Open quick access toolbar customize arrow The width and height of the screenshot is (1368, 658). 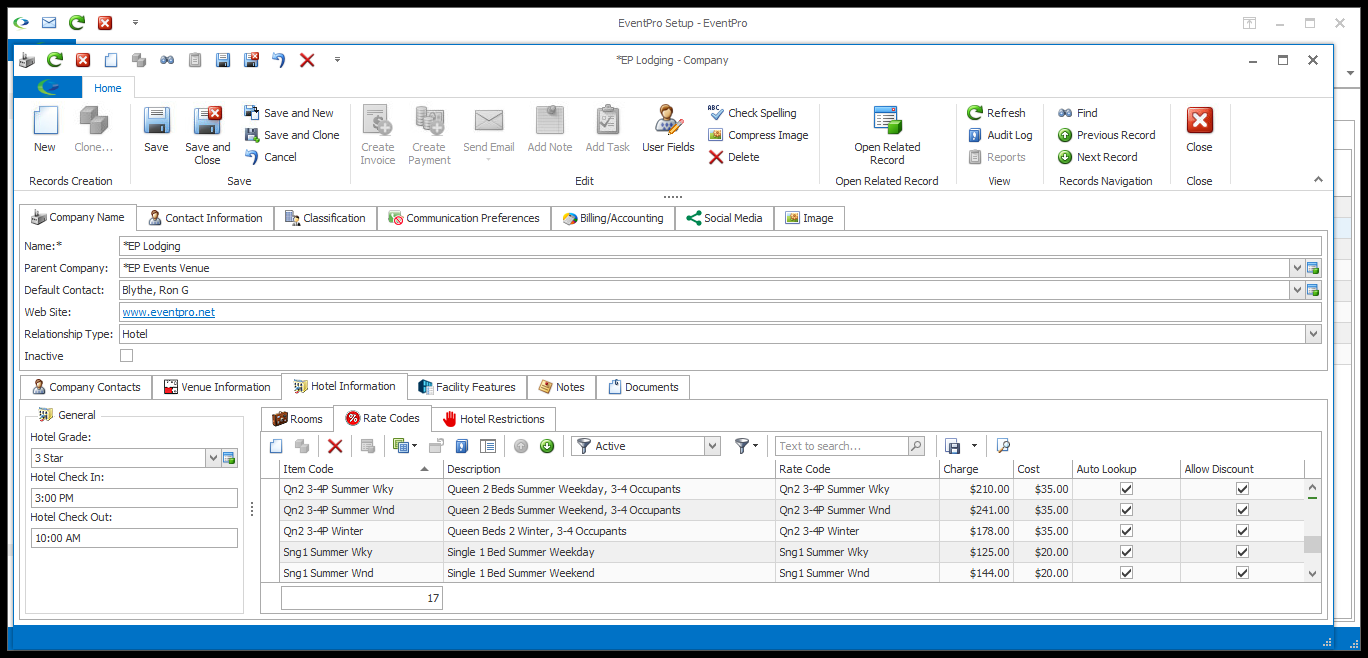[x=337, y=60]
